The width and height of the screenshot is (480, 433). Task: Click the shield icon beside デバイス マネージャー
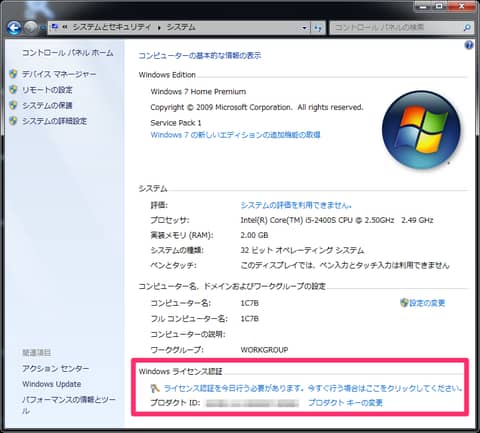pos(13,74)
